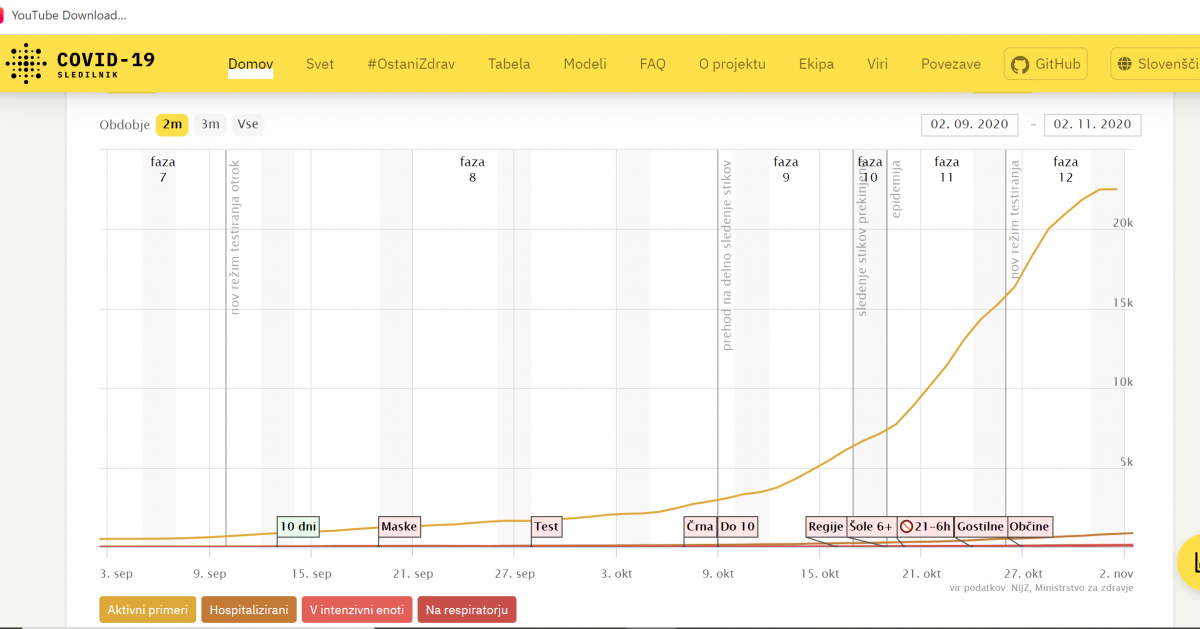Select the 2m period range
The image size is (1200, 629).
(x=172, y=125)
